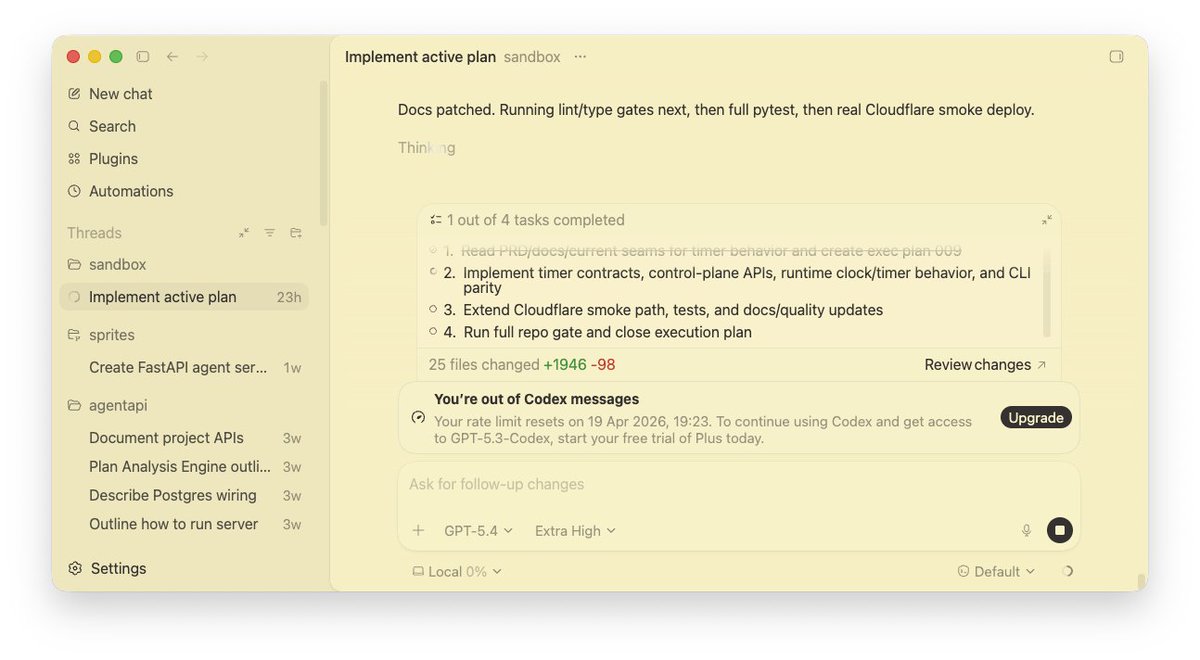Click You're out of Codex messages heading
1200x660 pixels.
(536, 399)
